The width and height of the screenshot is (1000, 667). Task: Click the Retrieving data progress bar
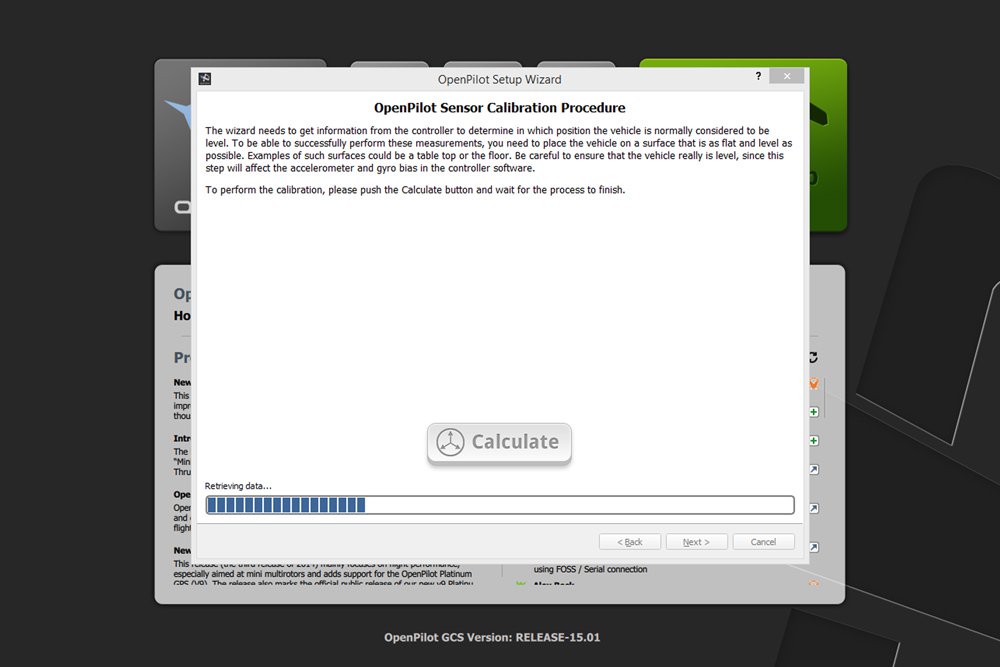click(x=500, y=505)
